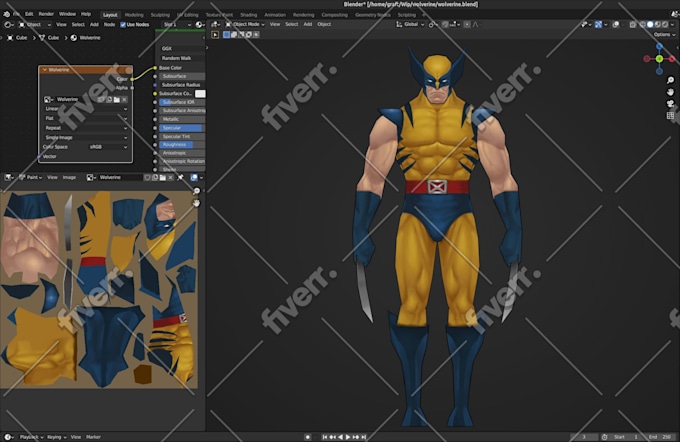Viewport: 680px width, 442px height.
Task: Adjust the Specular slider value
Action: [x=180, y=128]
